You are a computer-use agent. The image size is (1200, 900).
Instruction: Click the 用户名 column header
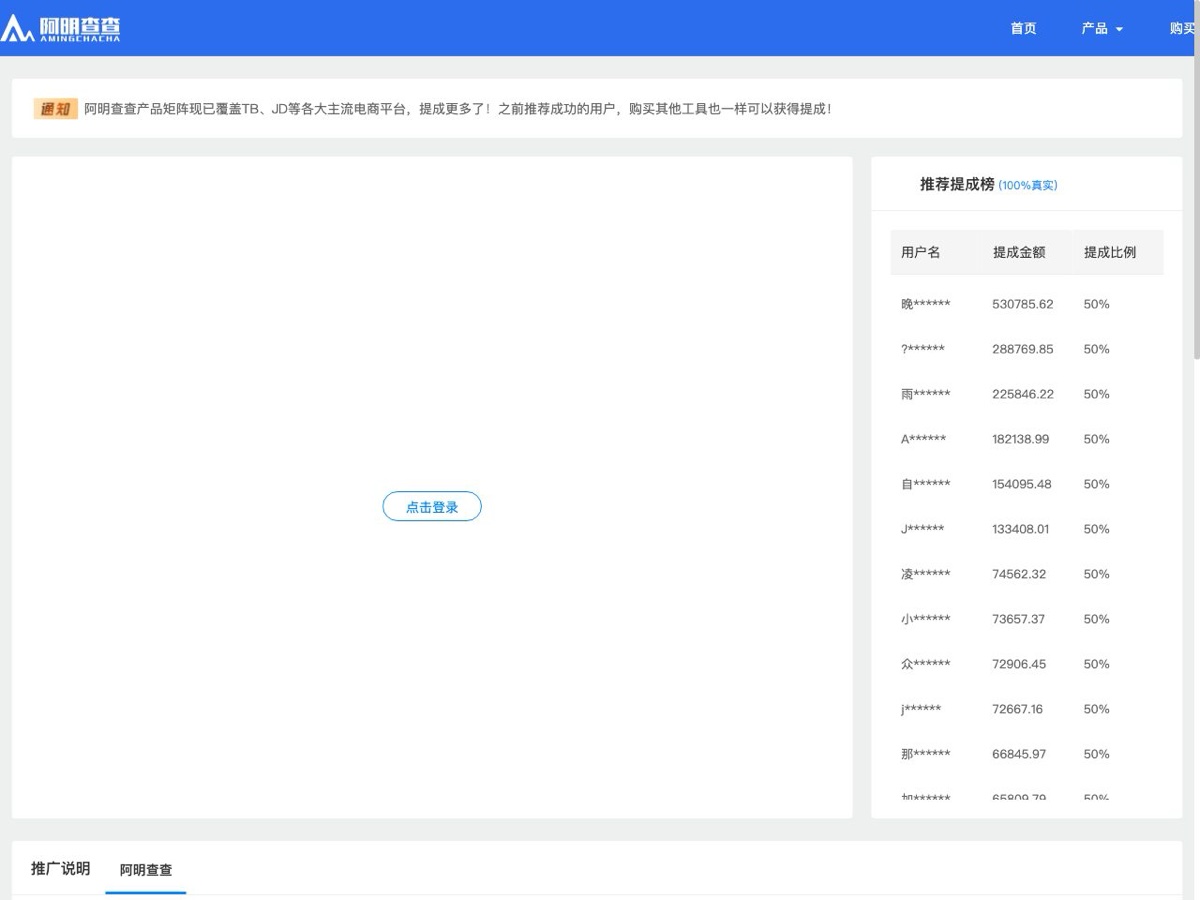(921, 252)
